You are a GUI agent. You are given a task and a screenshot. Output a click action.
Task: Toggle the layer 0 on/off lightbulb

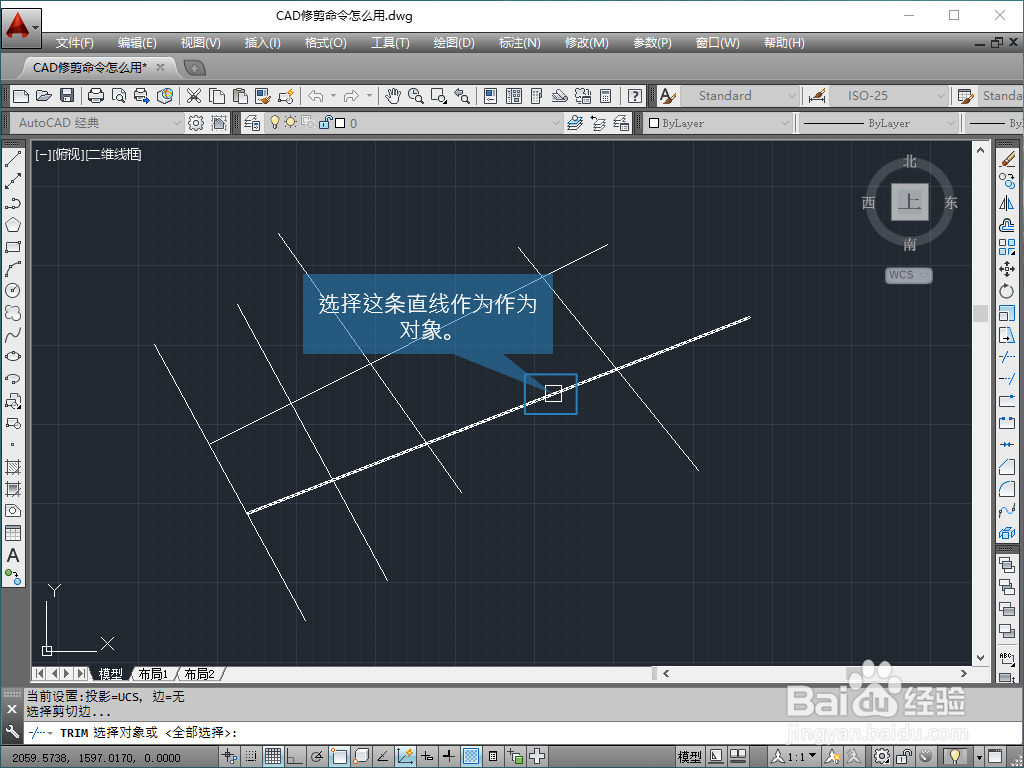[275, 123]
